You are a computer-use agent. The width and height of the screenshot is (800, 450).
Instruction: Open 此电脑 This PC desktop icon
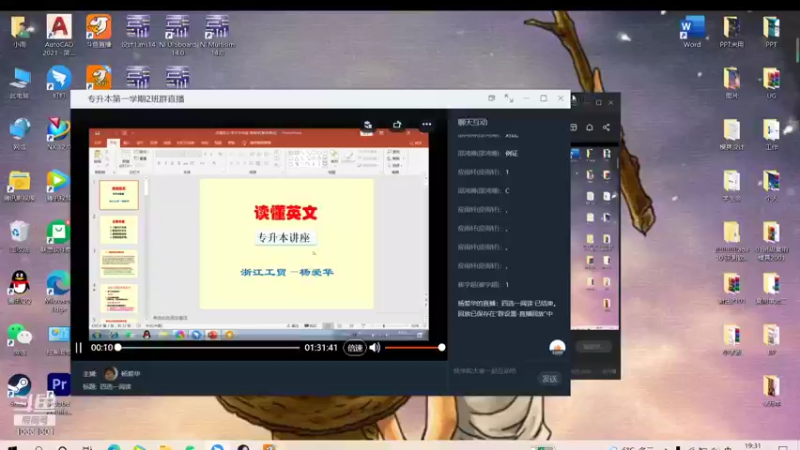(x=19, y=83)
